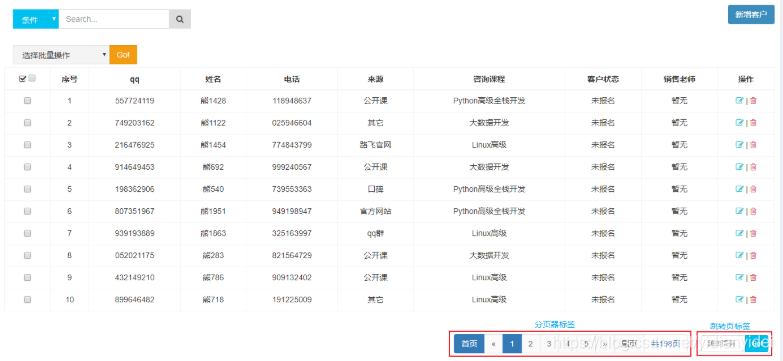Viewport: 783px width, 361px height.
Task: Edit customer row 4 (qq 914649453)
Action: 739,167
